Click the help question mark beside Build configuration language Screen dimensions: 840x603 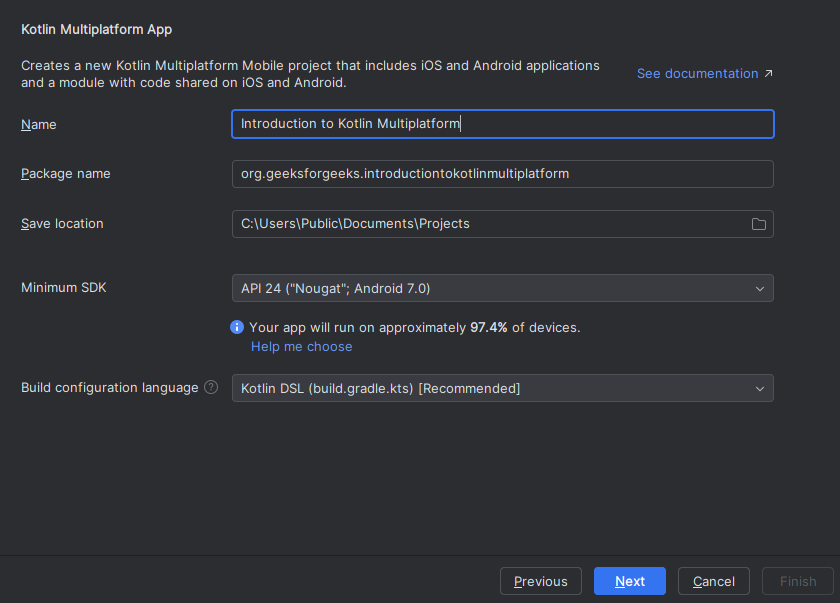(211, 387)
